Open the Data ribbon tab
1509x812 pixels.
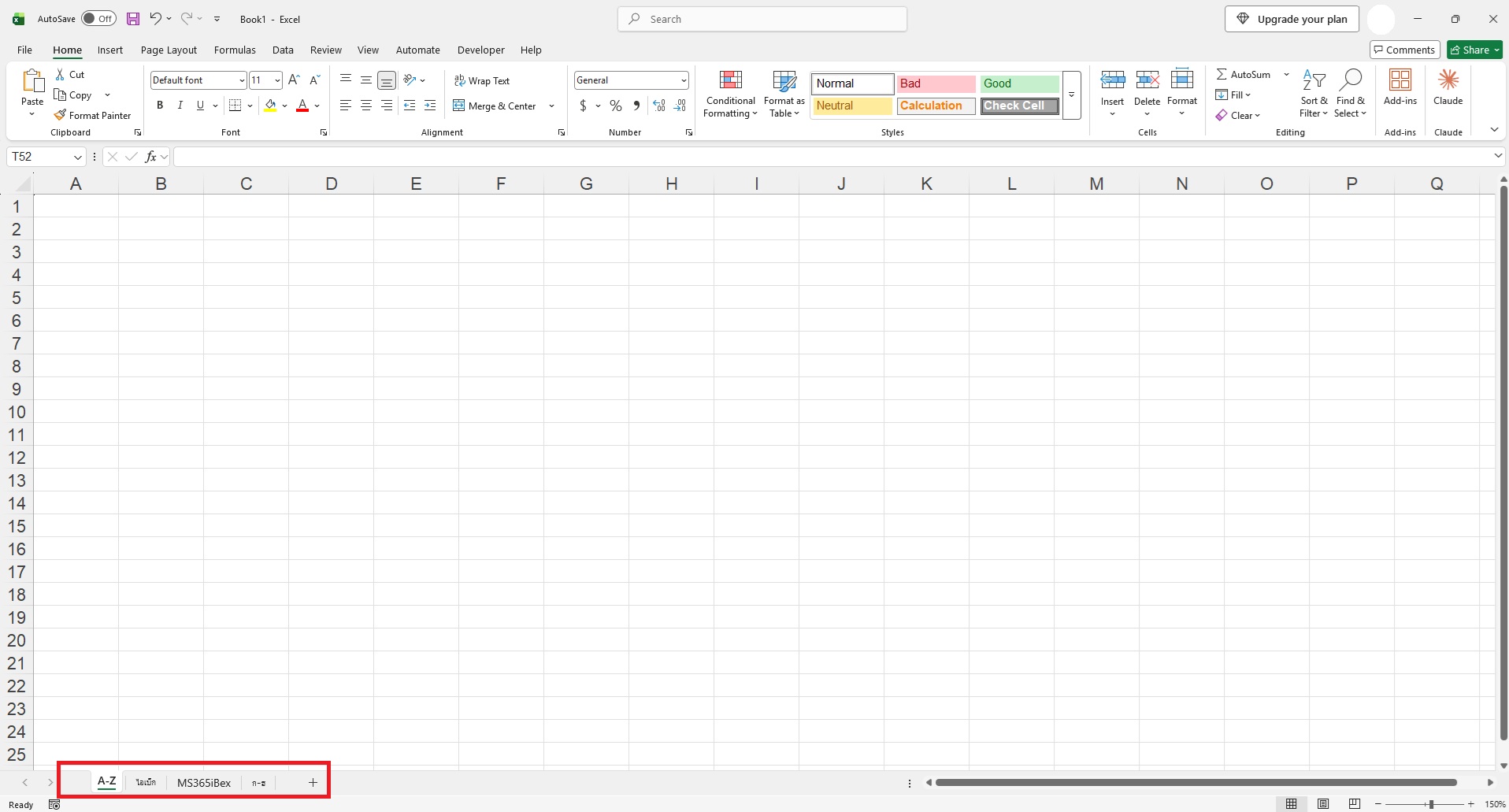point(283,50)
